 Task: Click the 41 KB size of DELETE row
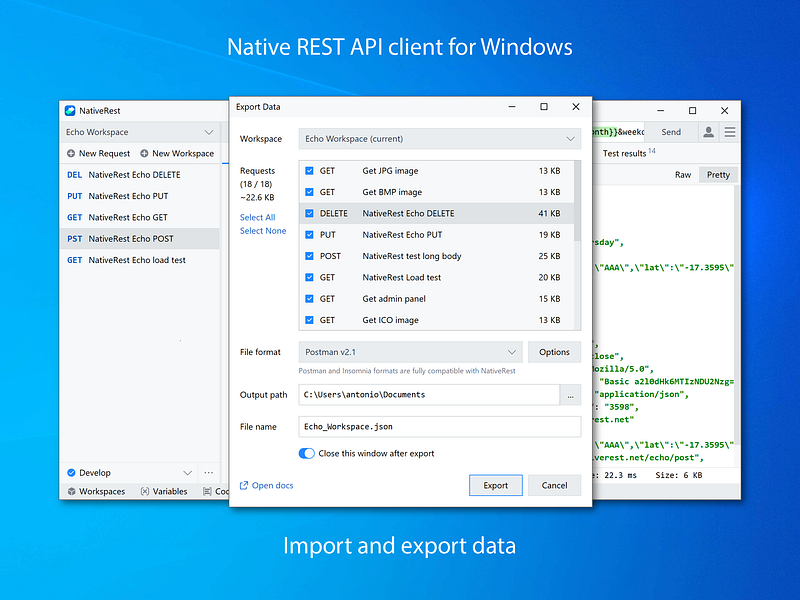pos(549,213)
